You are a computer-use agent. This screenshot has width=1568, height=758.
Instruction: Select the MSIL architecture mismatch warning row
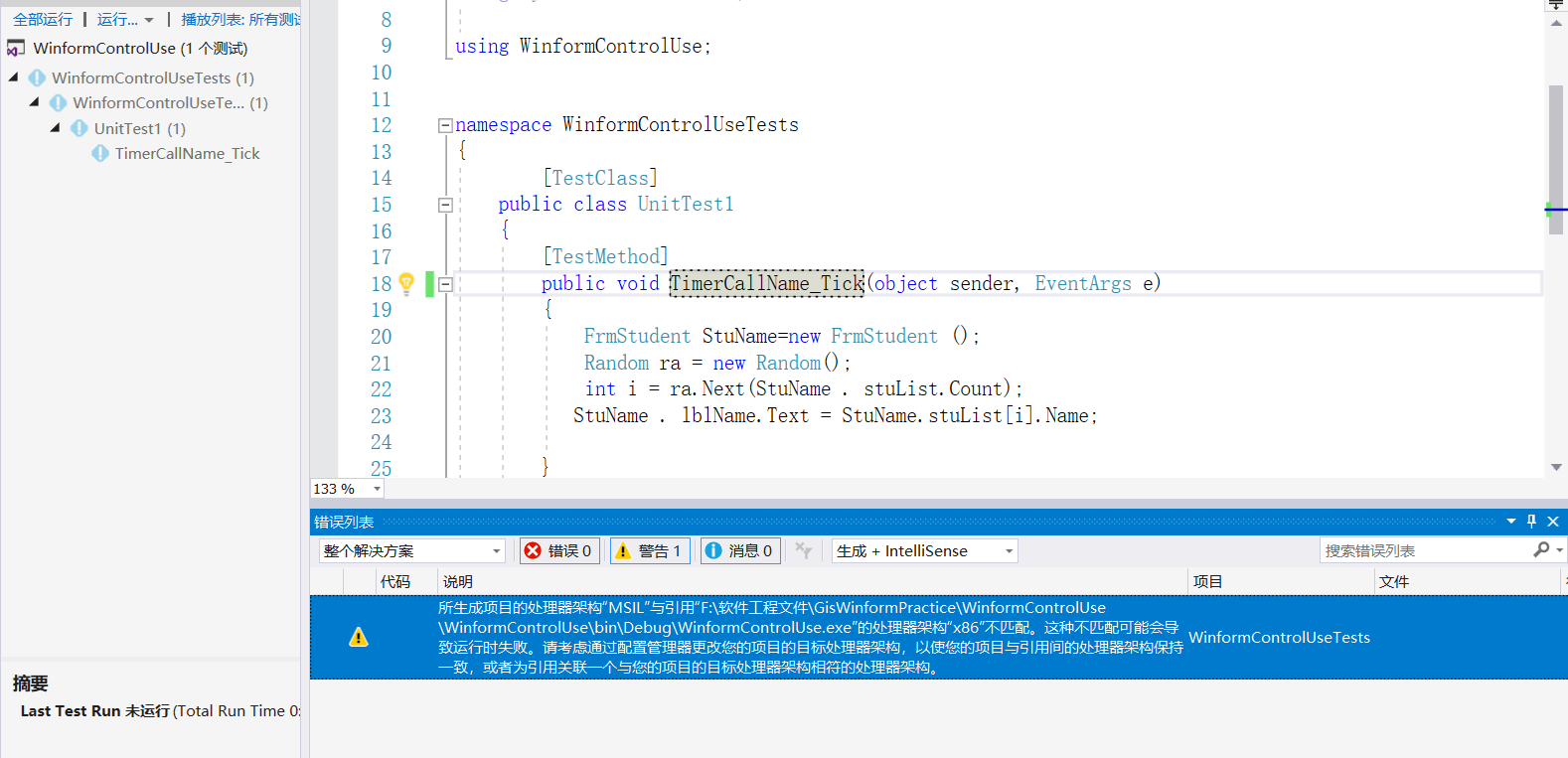(x=939, y=638)
